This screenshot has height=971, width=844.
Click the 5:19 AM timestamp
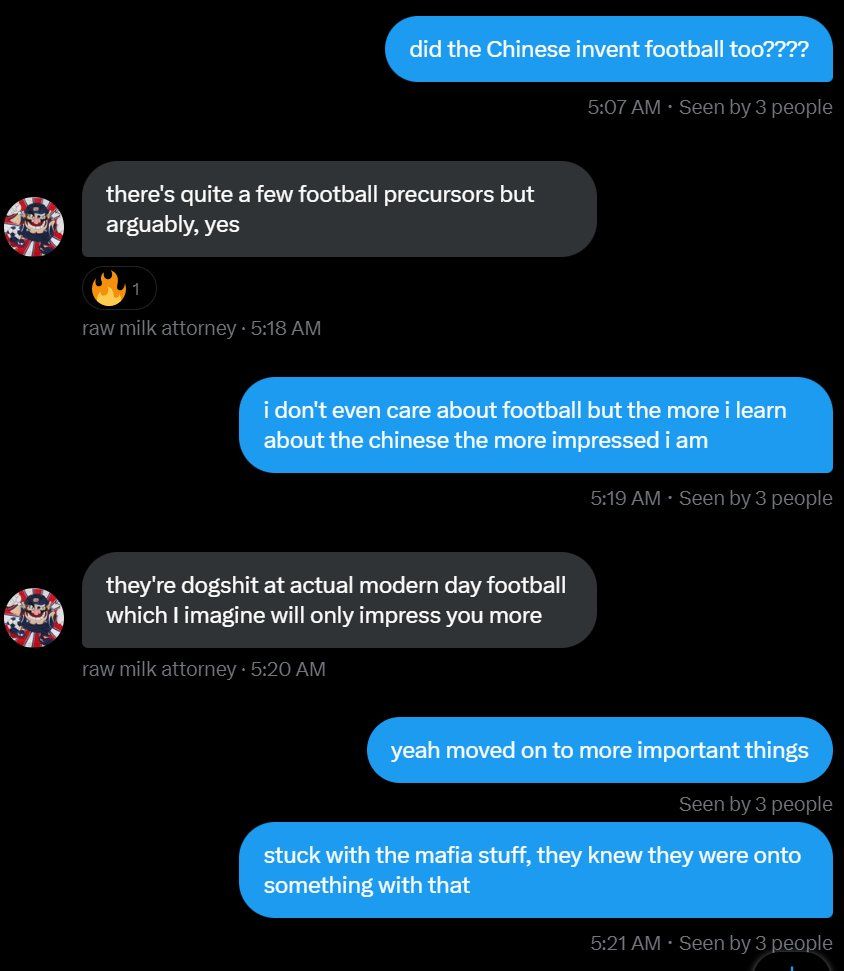tap(625, 498)
